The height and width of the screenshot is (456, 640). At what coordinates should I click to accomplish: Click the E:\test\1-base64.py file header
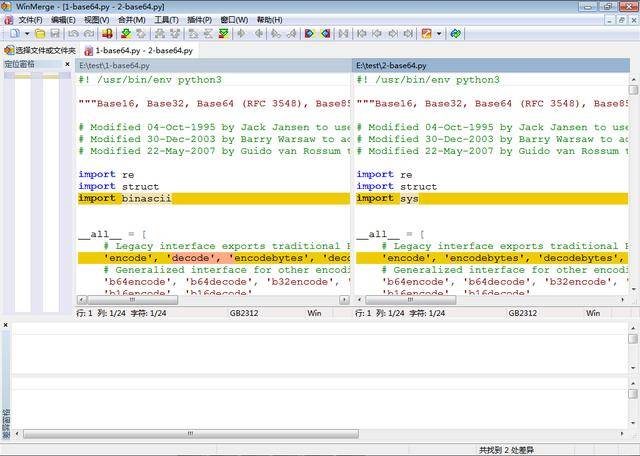(x=213, y=65)
